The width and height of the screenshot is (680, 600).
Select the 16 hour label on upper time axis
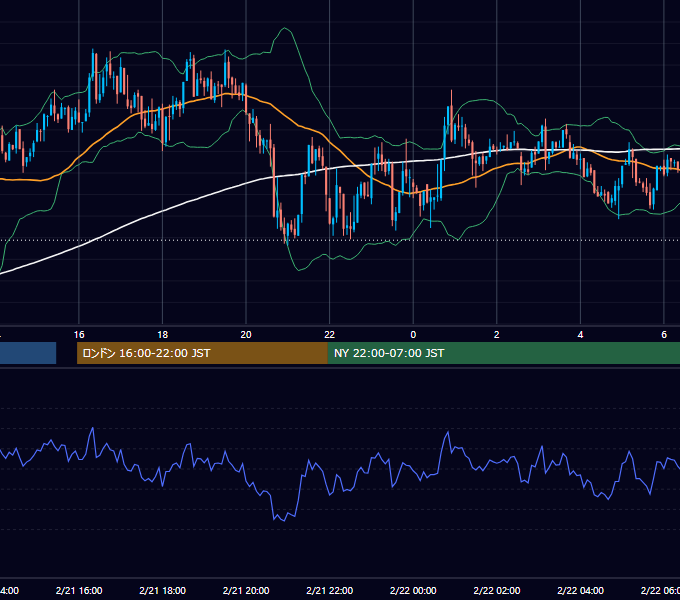pos(79,335)
